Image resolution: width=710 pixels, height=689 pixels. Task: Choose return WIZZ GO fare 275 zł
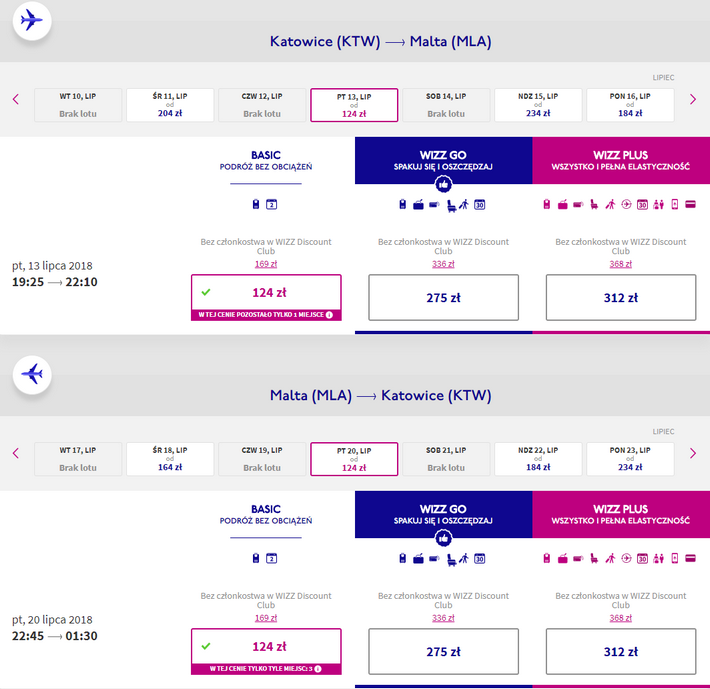click(443, 651)
